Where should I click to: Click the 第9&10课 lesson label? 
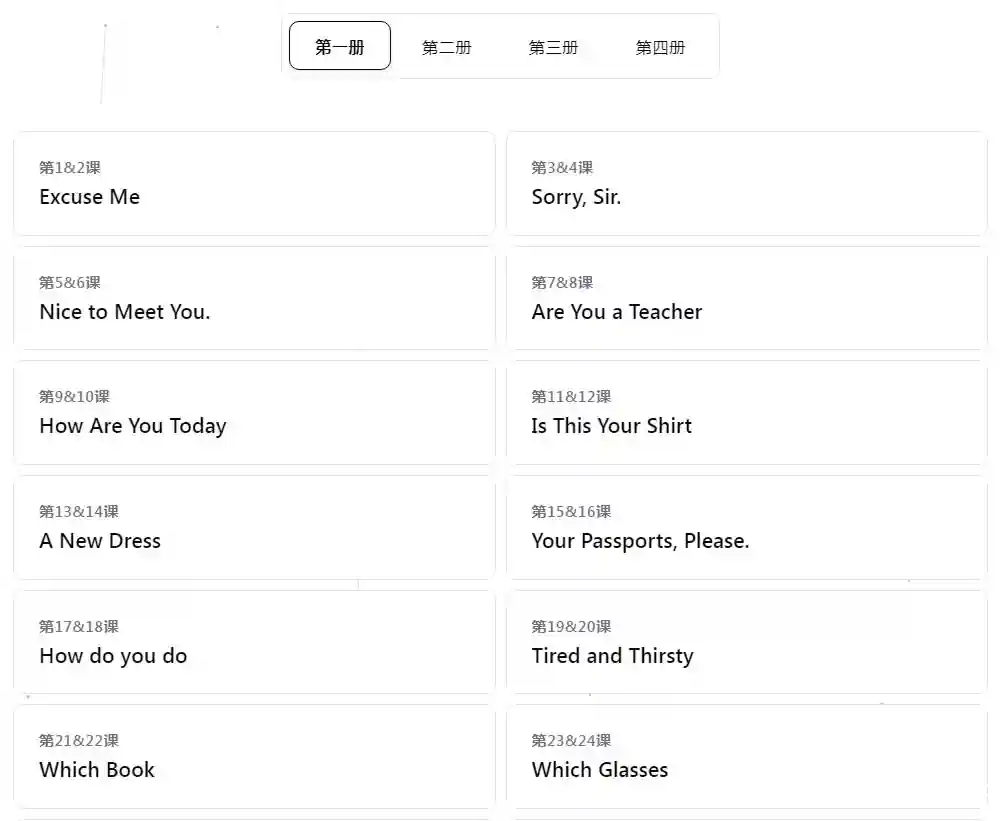tap(75, 397)
